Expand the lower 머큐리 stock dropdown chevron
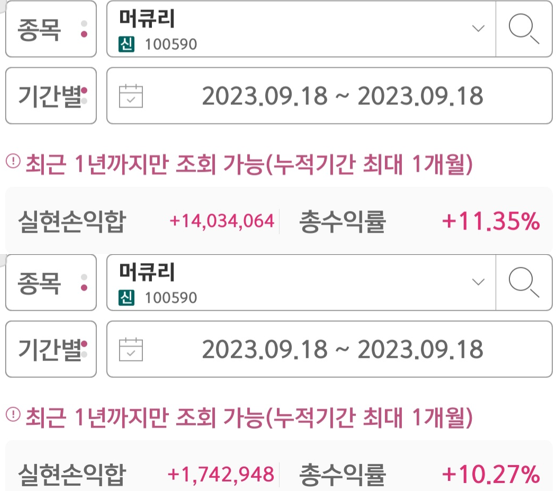The image size is (556, 491). pos(478,282)
